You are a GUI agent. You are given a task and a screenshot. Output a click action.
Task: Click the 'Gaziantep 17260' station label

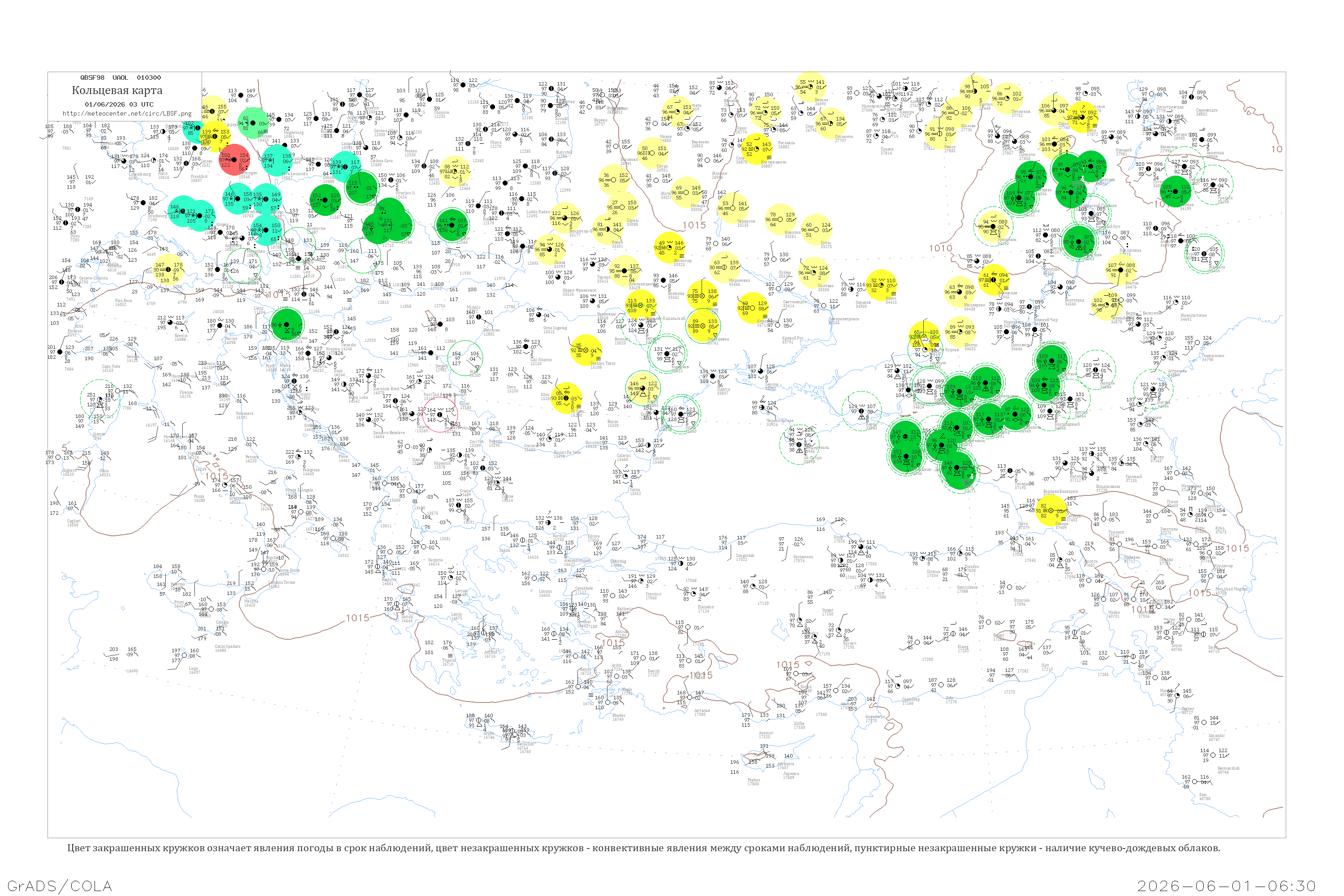pos(911,701)
